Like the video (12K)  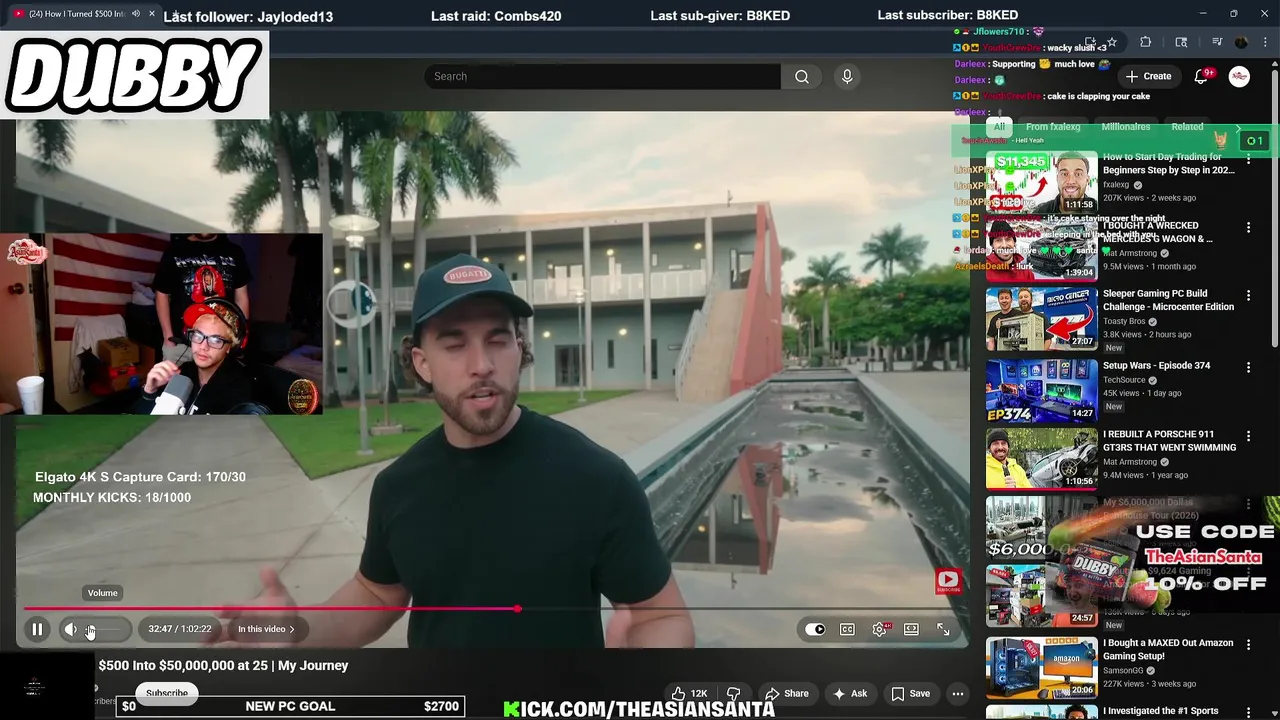pos(689,693)
